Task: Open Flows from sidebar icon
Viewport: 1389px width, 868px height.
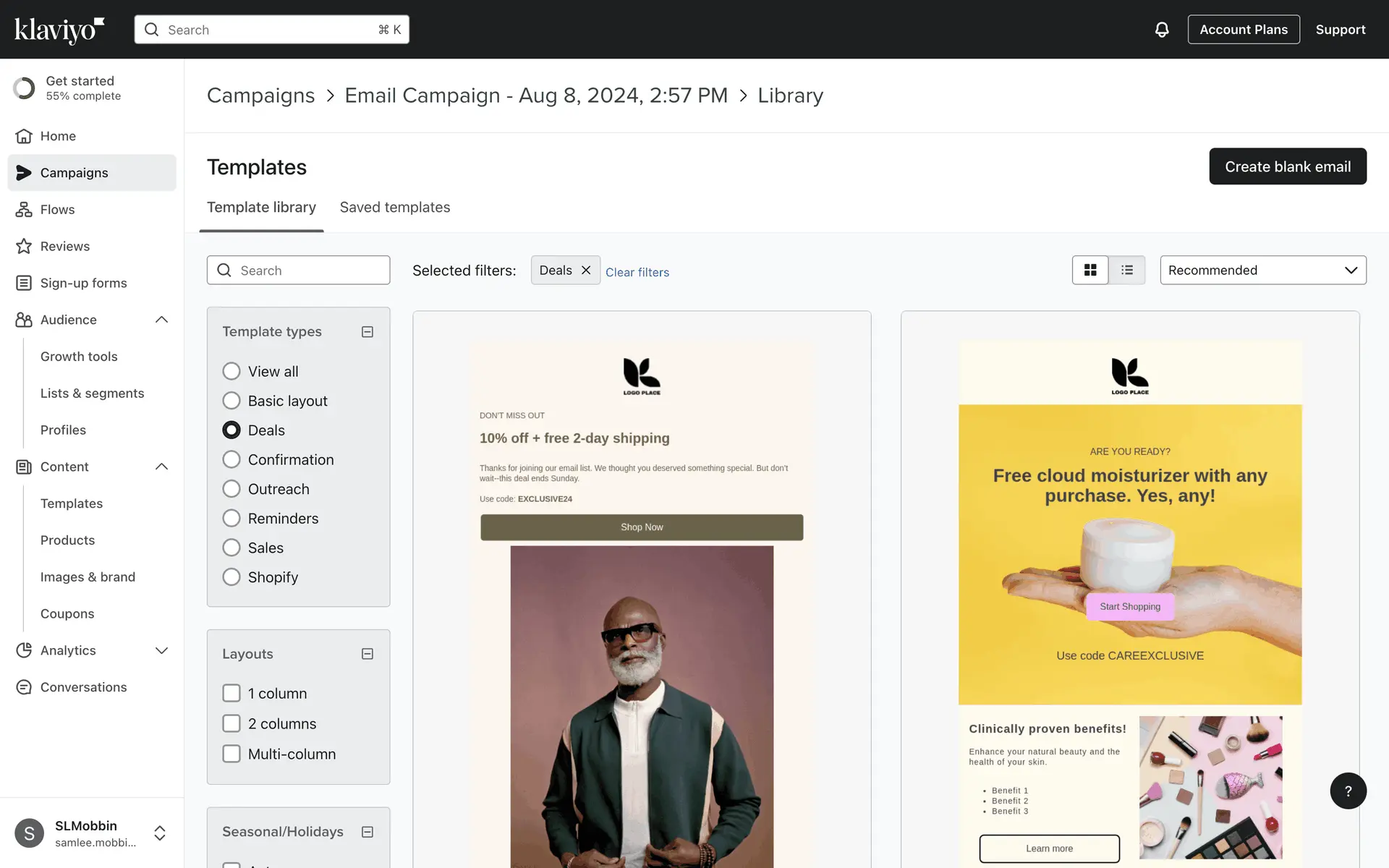Action: [x=24, y=210]
